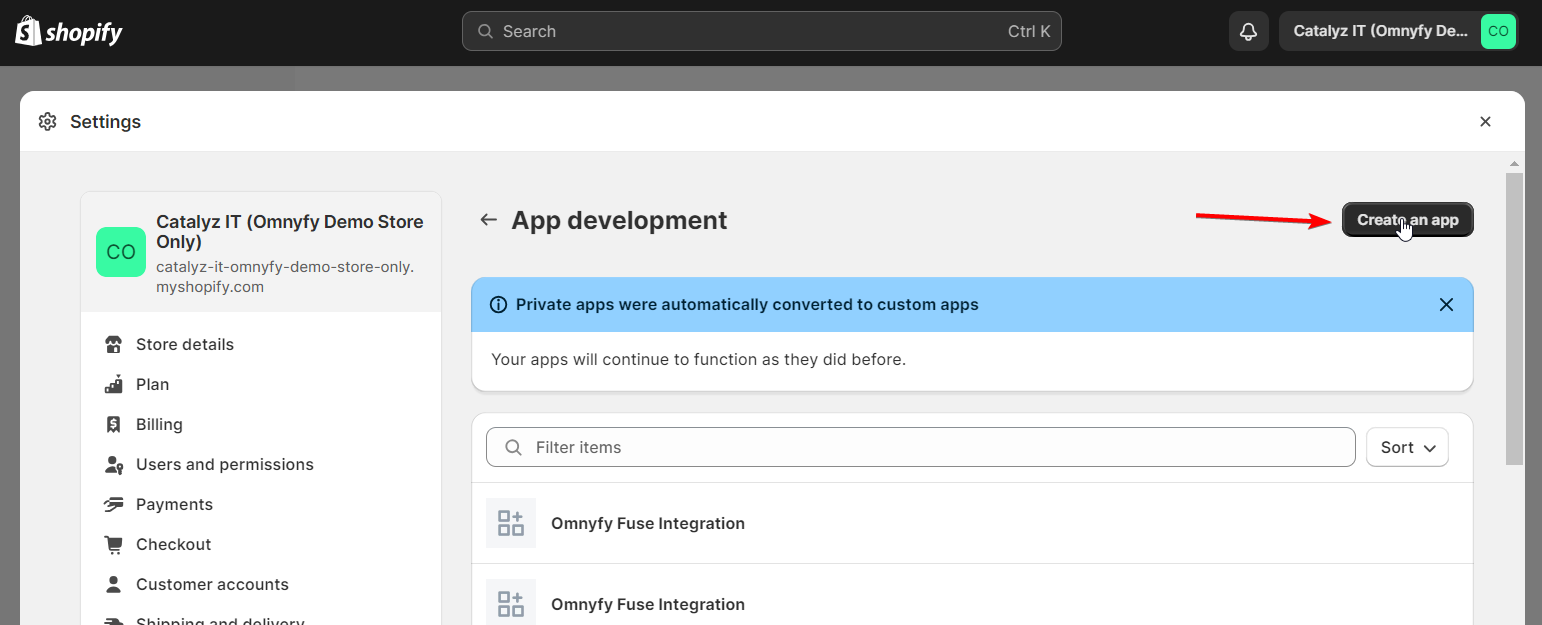
Task: Go back using the arrow beside App development
Action: click(x=488, y=220)
